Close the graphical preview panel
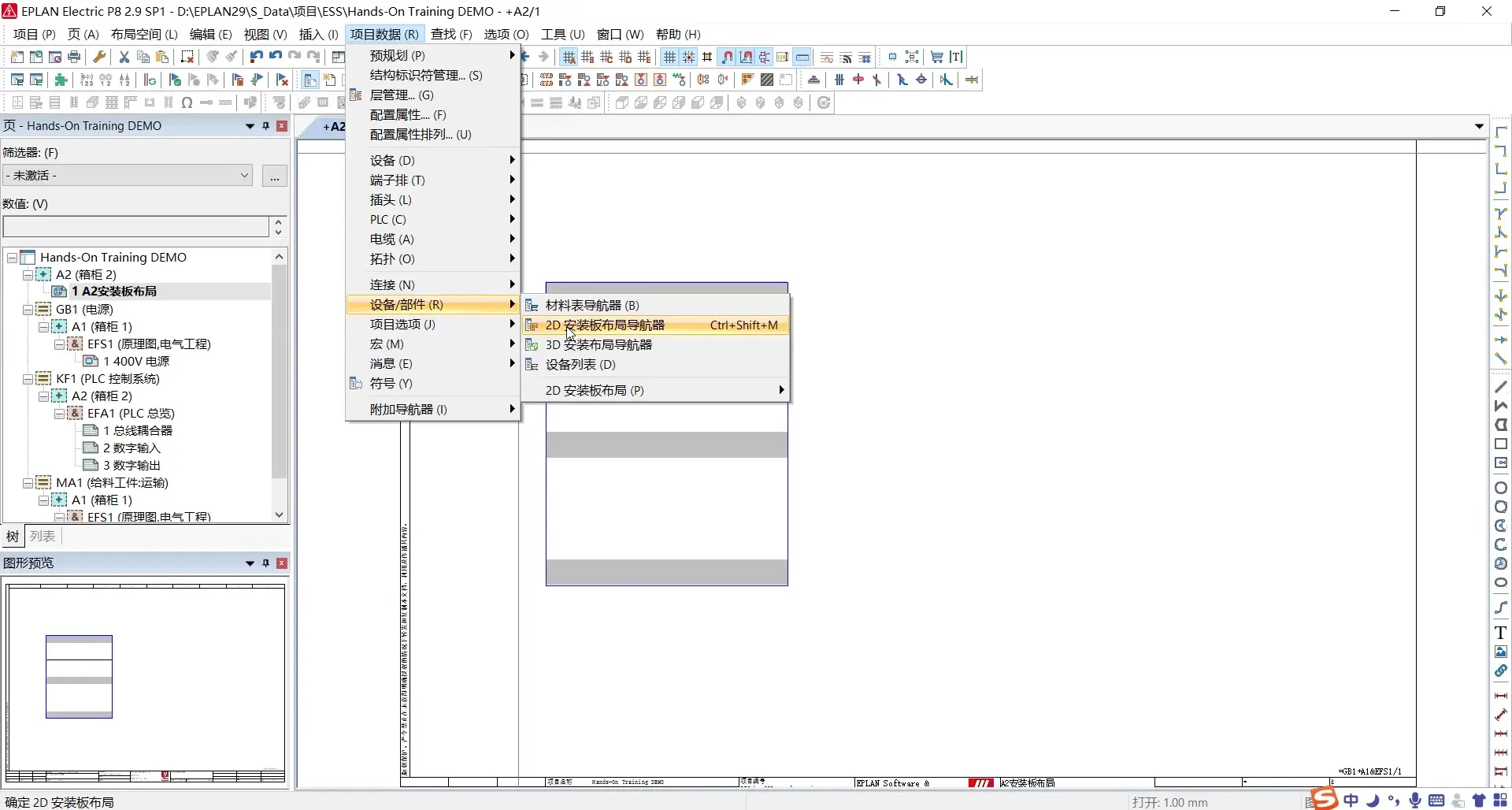The image size is (1512, 810). [x=282, y=563]
